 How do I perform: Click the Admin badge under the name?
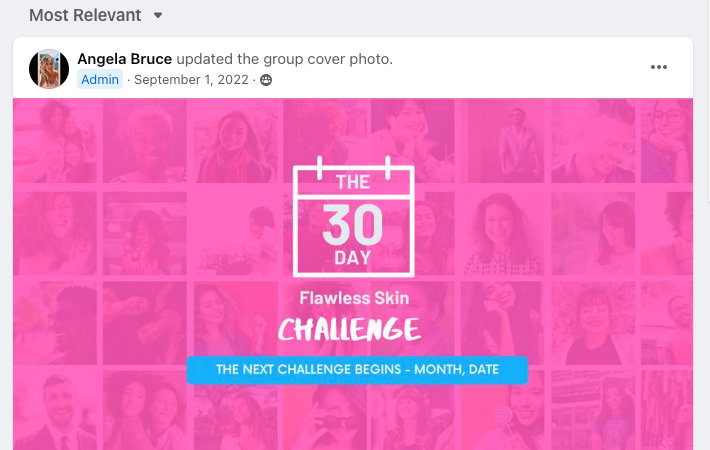pyautogui.click(x=100, y=80)
